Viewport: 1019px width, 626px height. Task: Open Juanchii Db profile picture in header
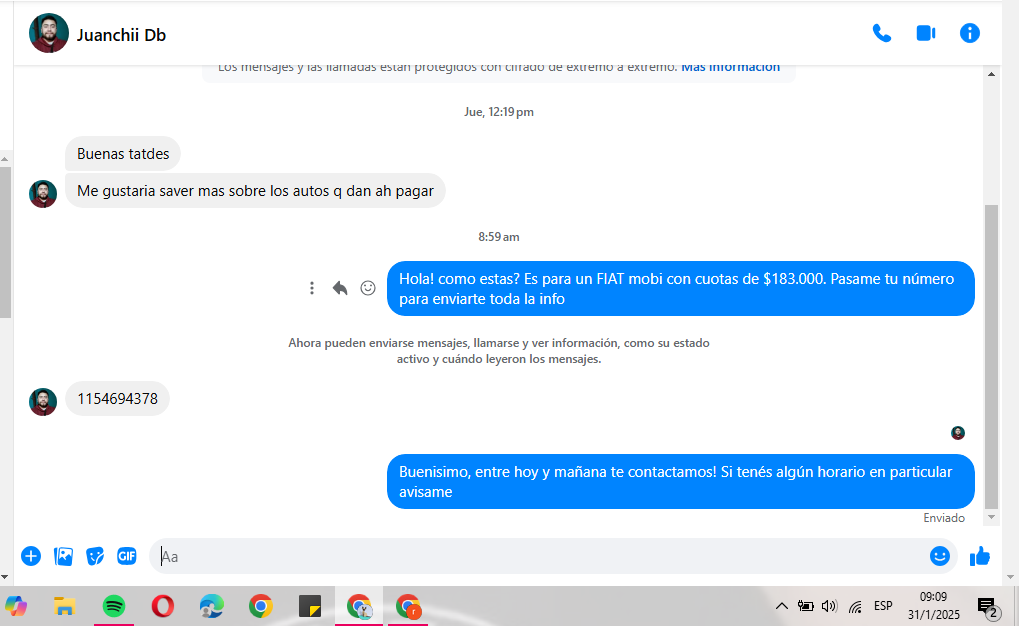click(49, 33)
